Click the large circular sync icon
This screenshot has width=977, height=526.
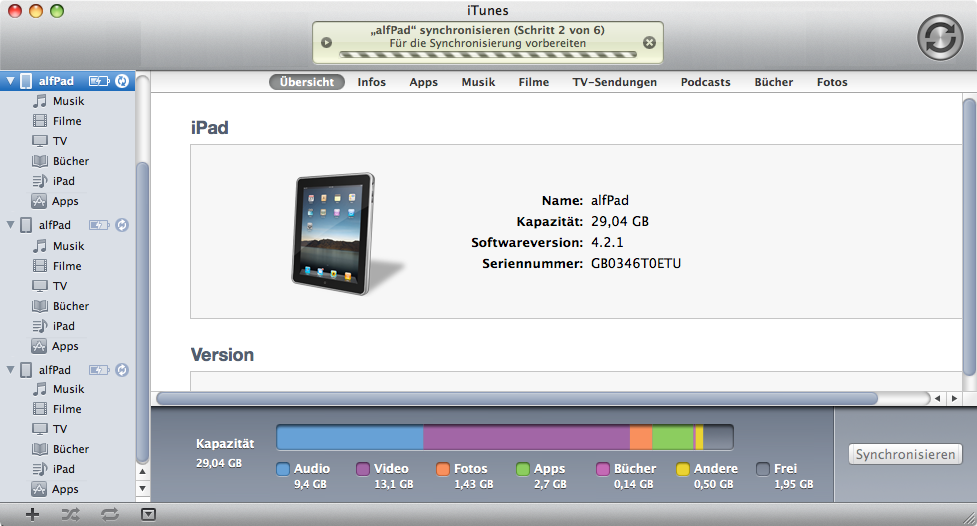pos(940,37)
